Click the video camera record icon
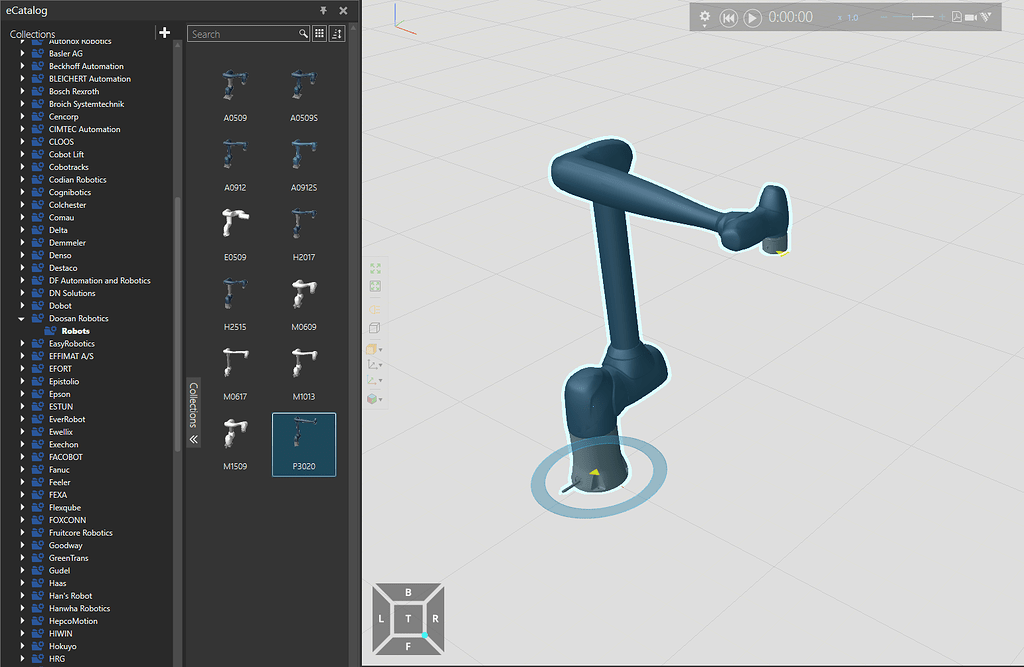The height and width of the screenshot is (667, 1024). 970,17
